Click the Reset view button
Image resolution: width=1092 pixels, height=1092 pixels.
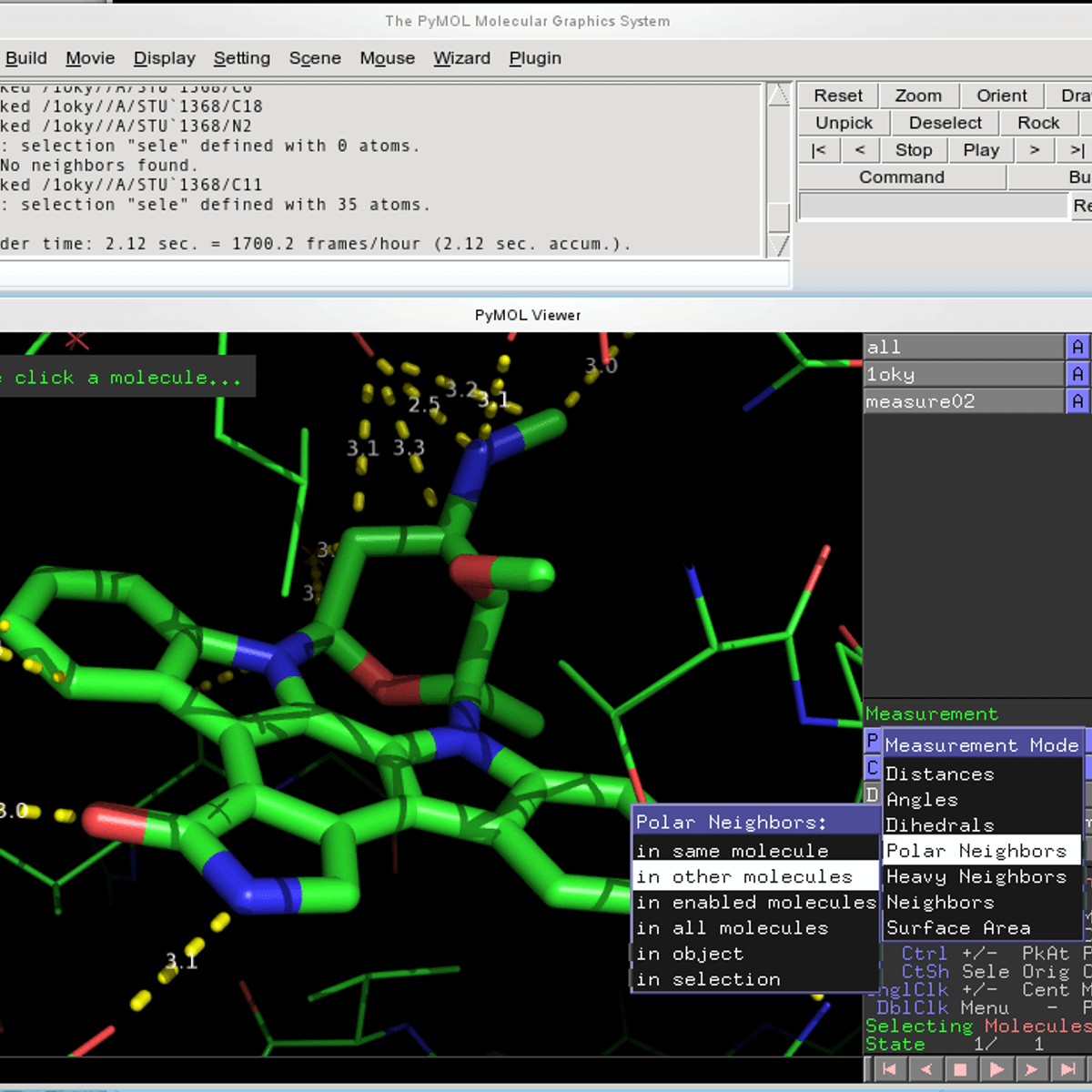838,96
